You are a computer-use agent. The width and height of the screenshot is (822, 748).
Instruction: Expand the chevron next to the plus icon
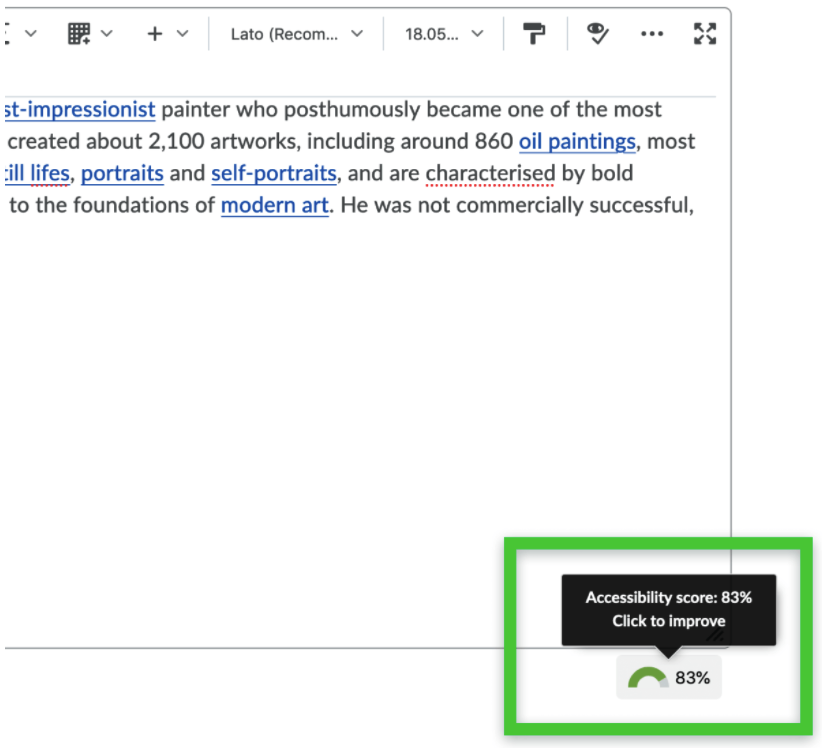[x=180, y=33]
